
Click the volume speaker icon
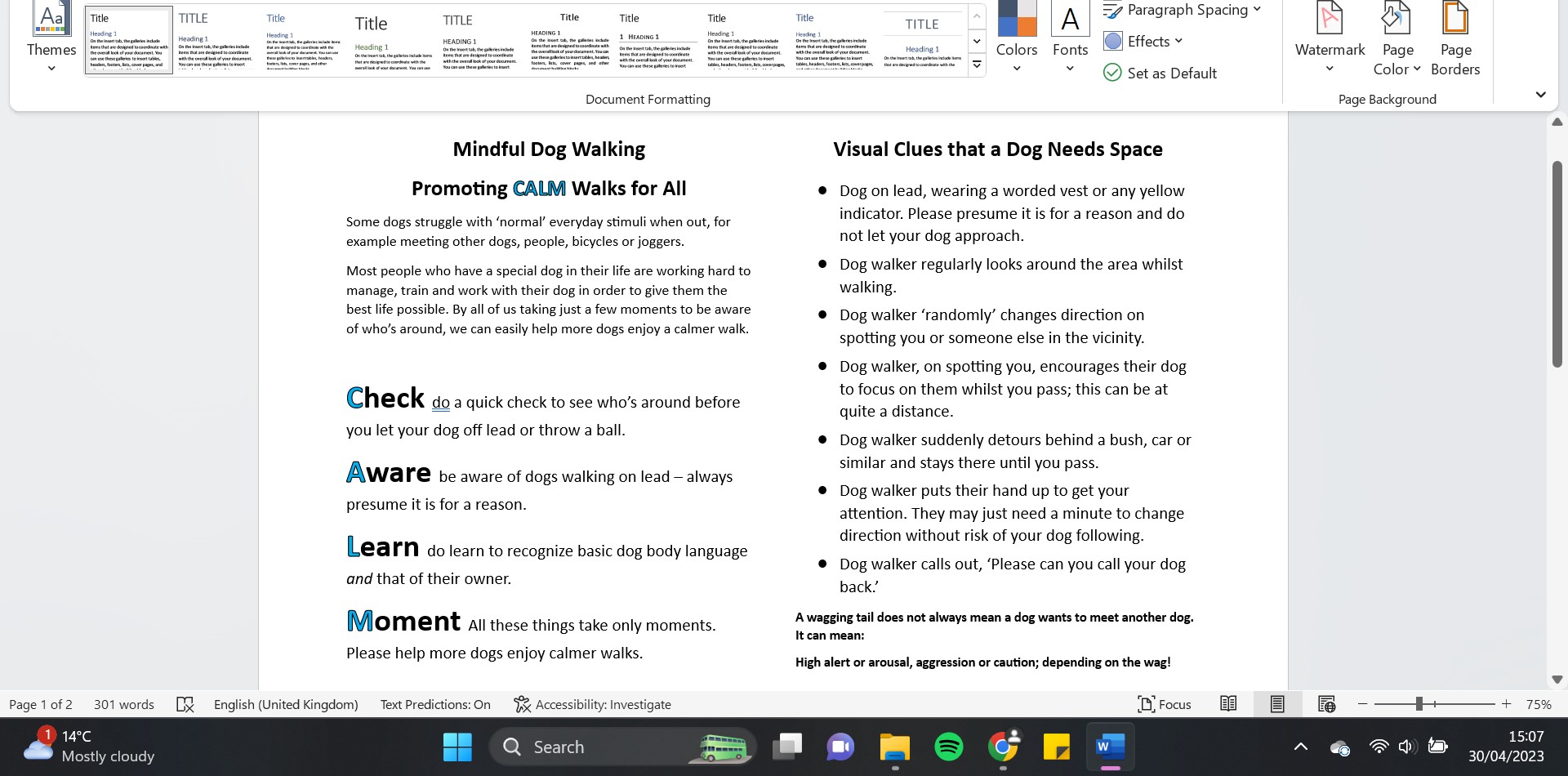pyautogui.click(x=1405, y=747)
